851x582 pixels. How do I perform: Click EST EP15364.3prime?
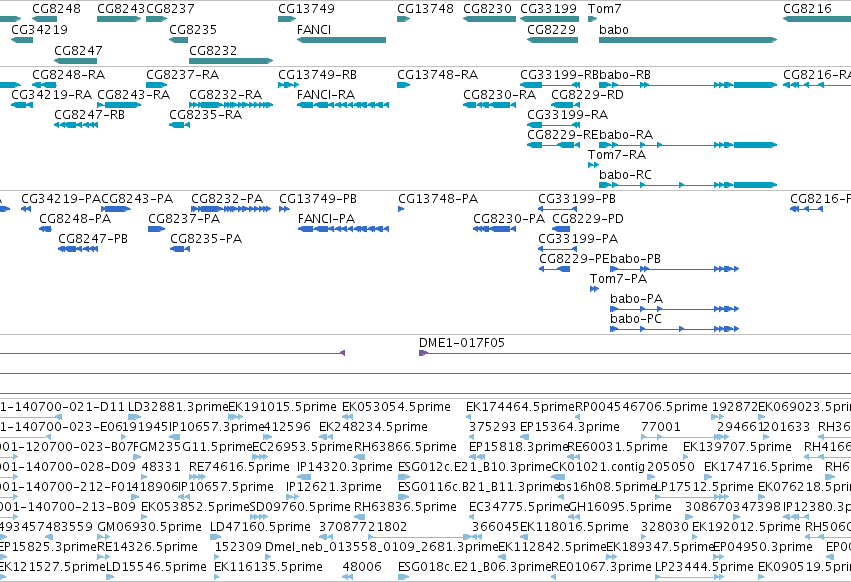pos(526,436)
